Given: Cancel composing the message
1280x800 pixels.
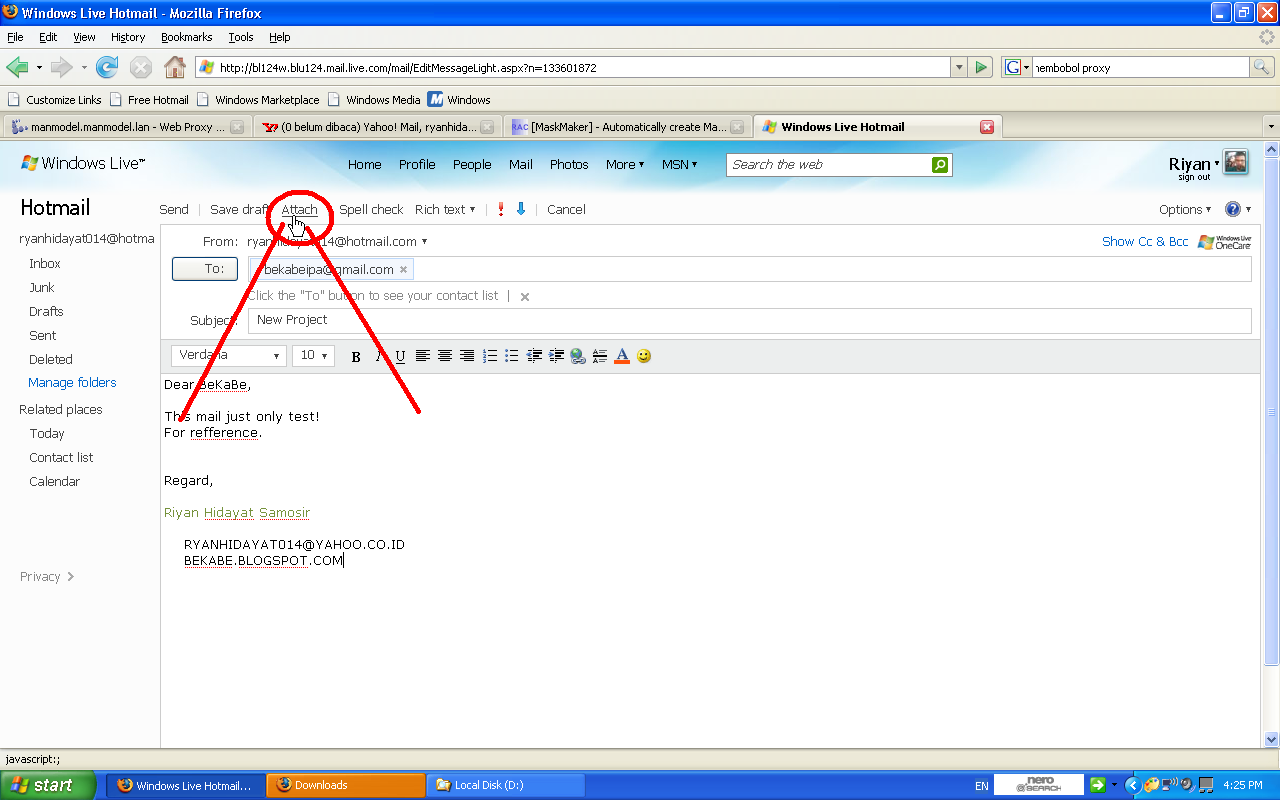Looking at the screenshot, I should [x=566, y=209].
